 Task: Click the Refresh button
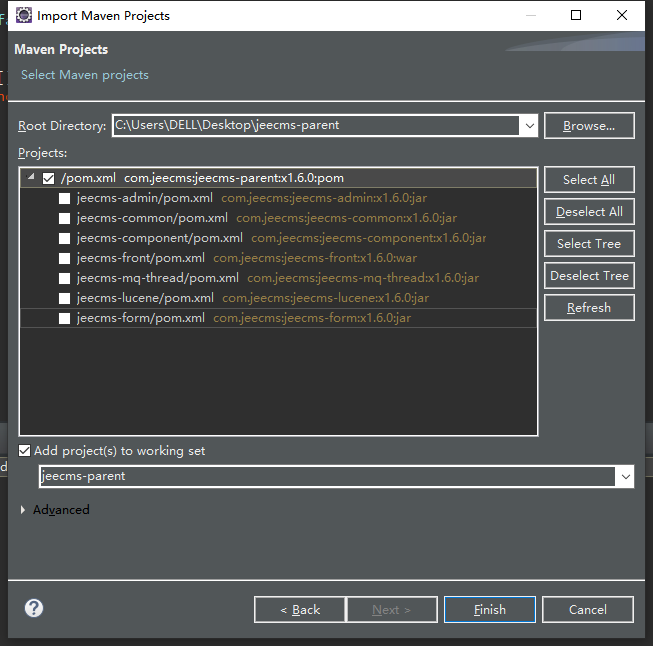589,308
